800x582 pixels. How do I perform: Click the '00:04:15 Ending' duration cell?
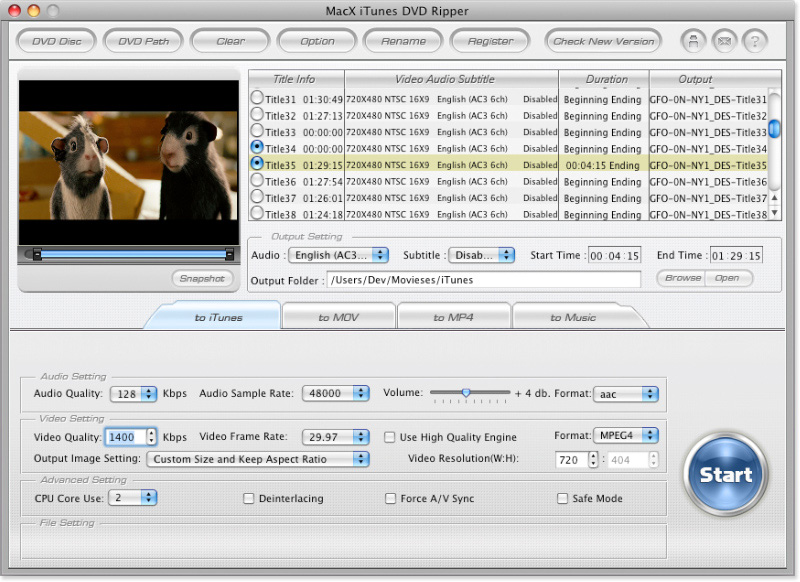coord(603,165)
